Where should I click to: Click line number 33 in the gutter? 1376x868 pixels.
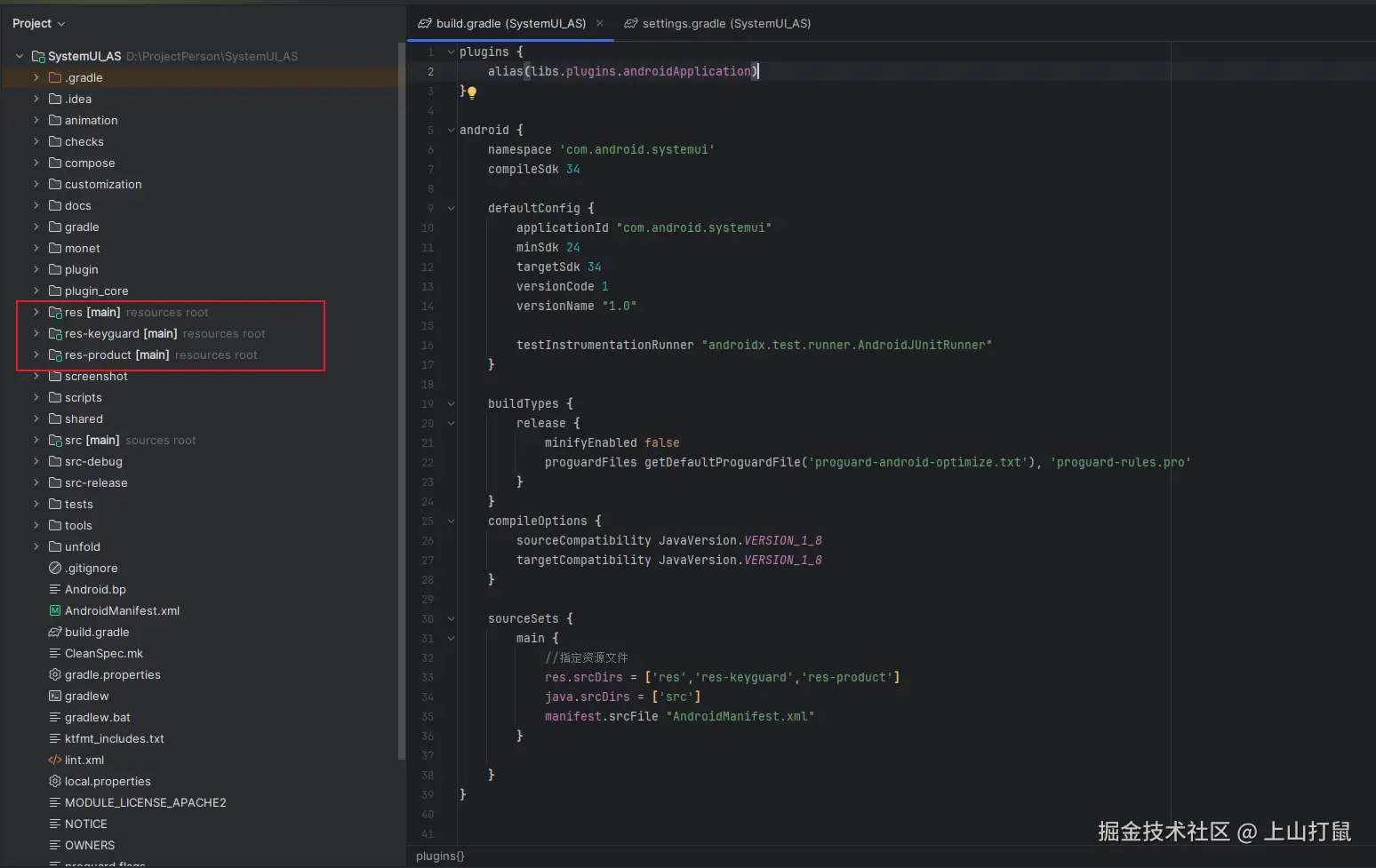(428, 677)
